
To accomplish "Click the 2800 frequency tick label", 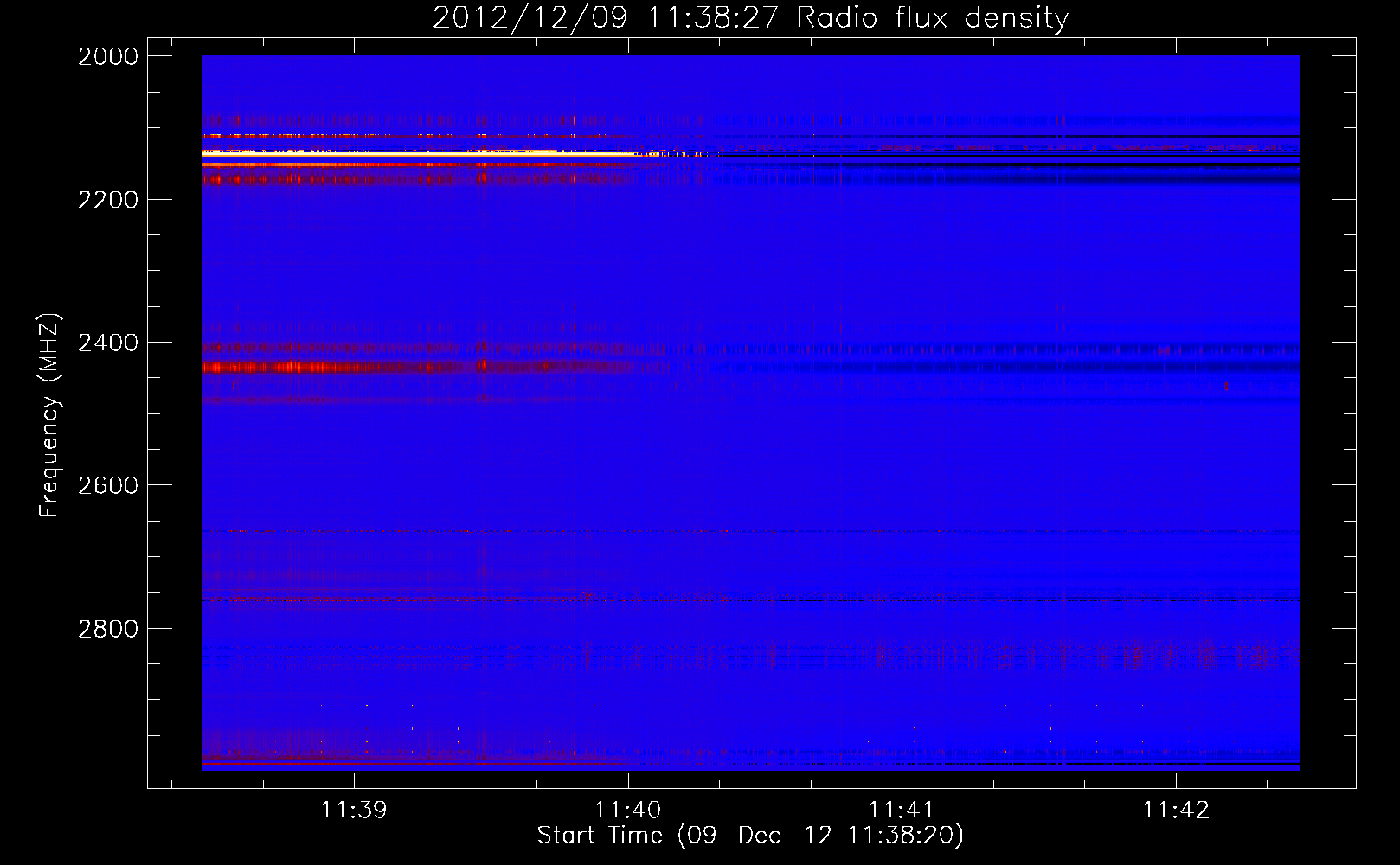I will [108, 629].
